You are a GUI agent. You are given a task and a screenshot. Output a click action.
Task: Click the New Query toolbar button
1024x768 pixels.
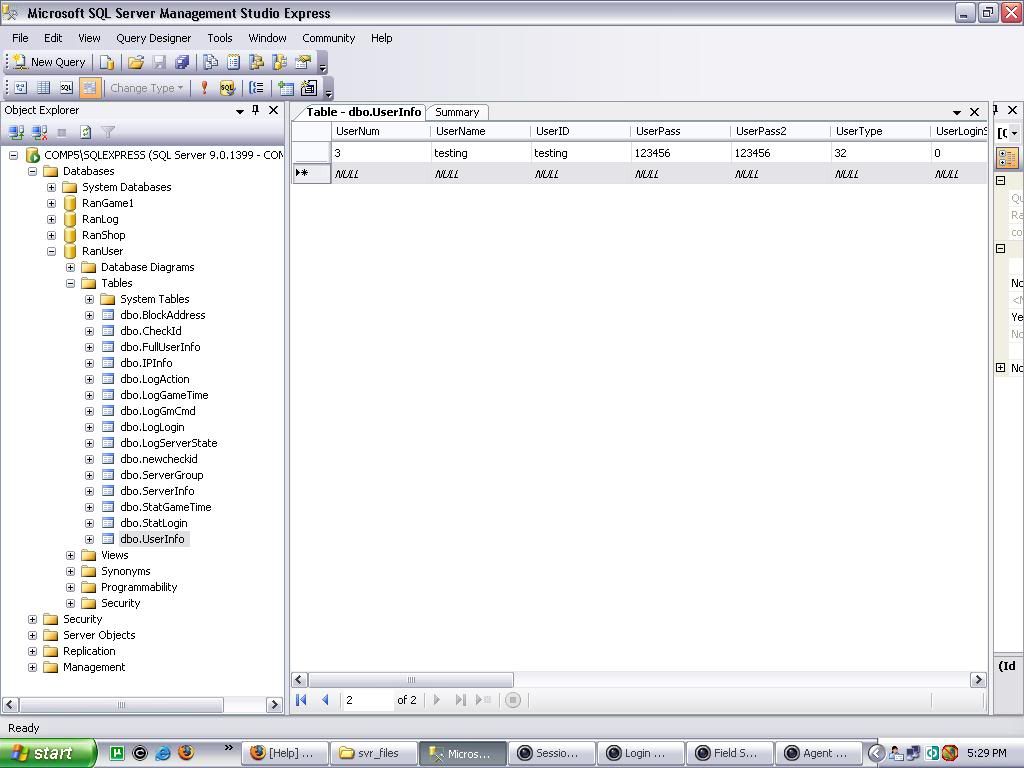(49, 62)
